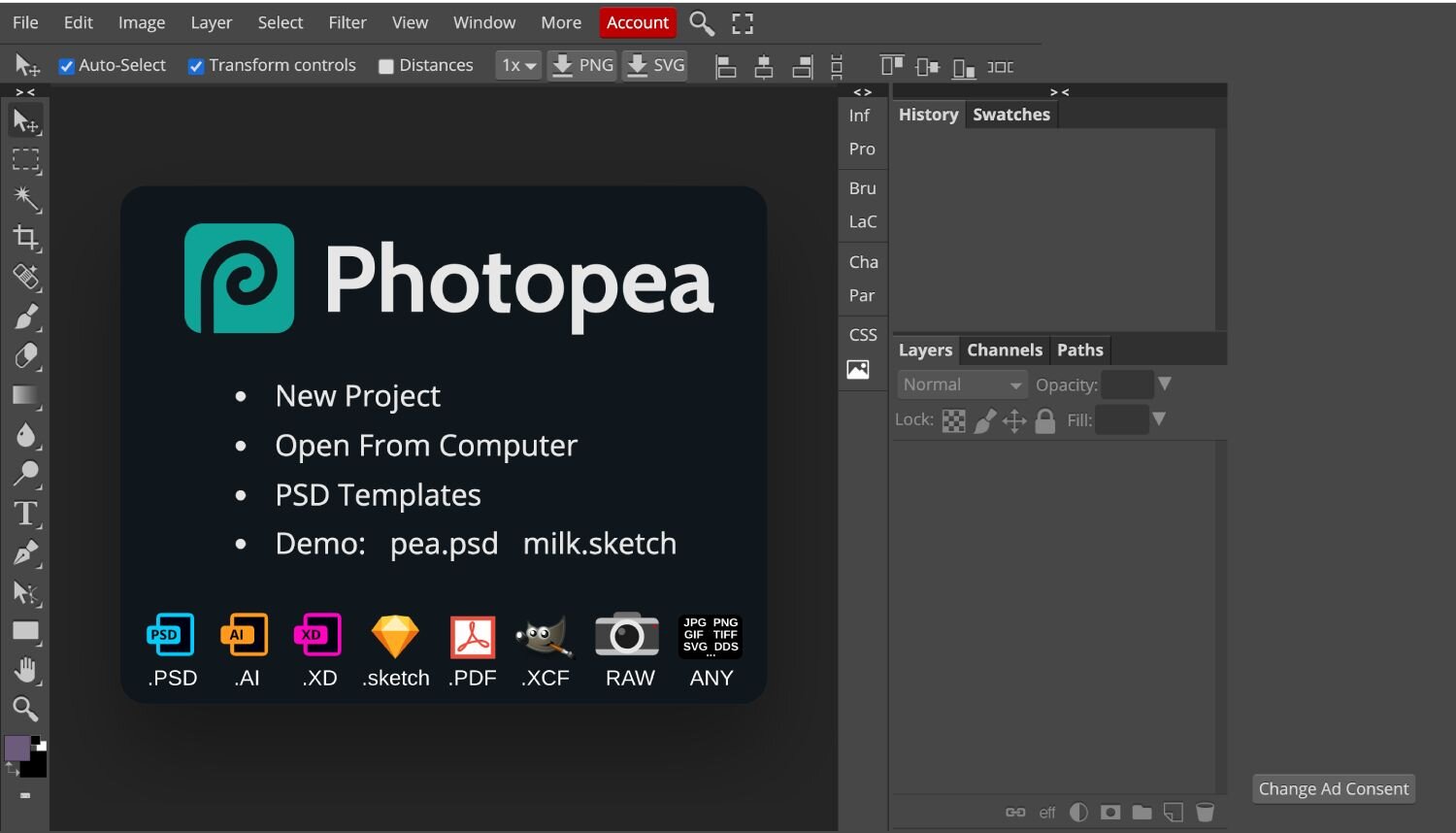The image size is (1456, 833).
Task: Collapse the left toolbox with arrows
Action: click(25, 92)
